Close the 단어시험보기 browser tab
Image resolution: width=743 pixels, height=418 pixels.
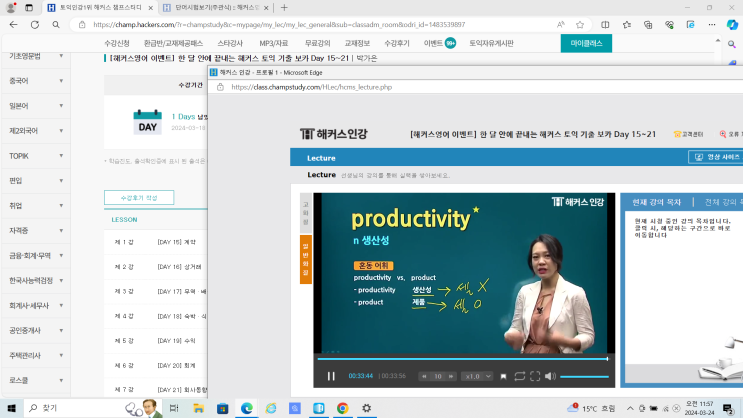[x=266, y=8]
